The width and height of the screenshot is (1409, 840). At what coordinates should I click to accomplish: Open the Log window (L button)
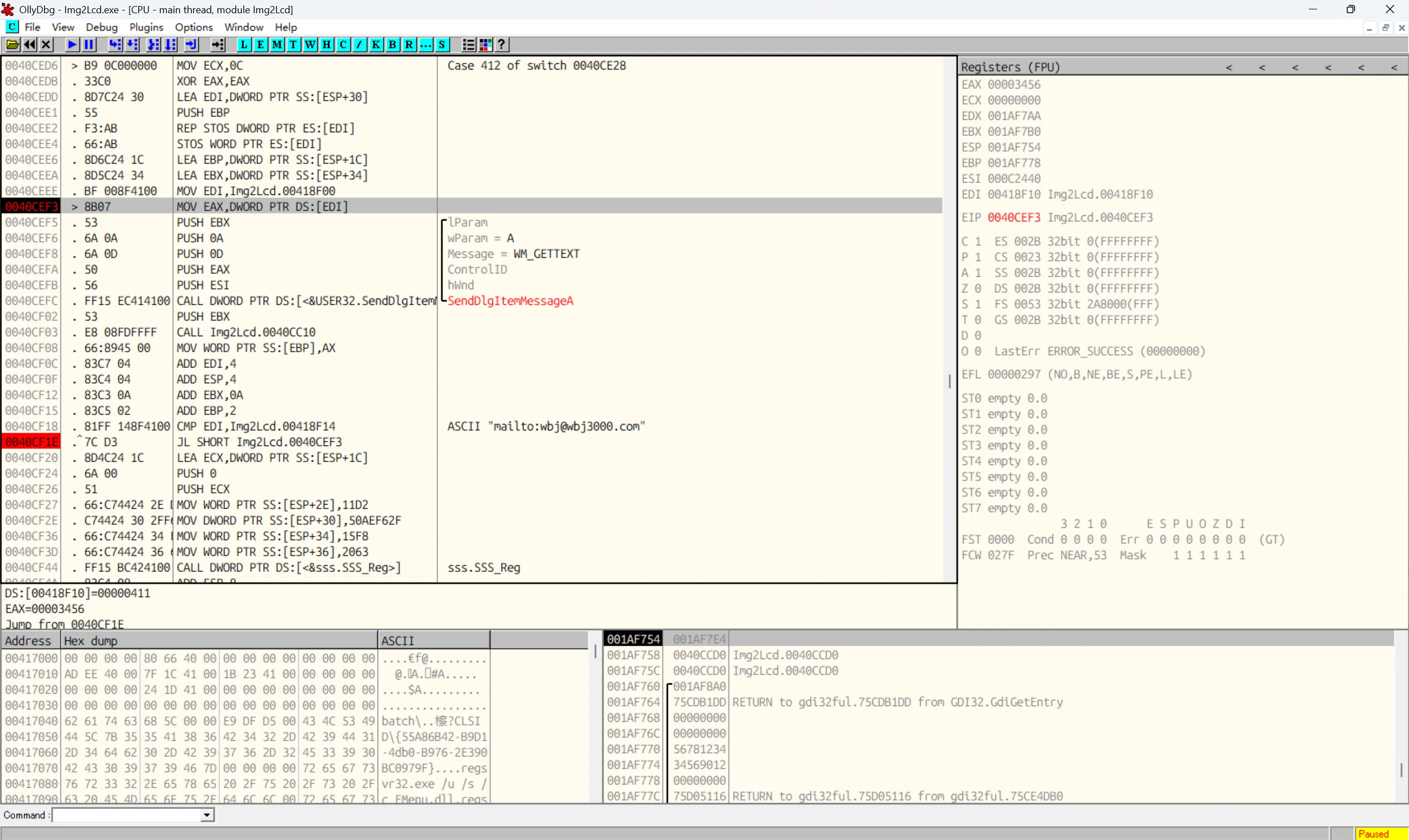(x=244, y=45)
